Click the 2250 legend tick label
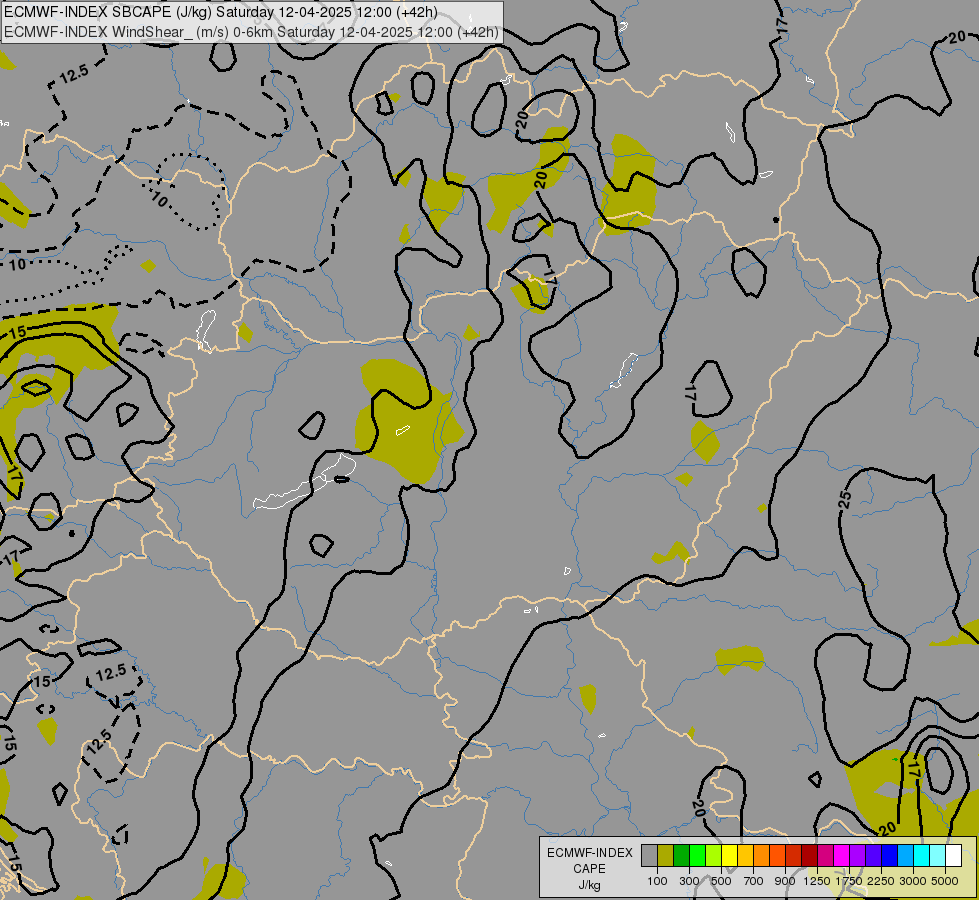979x900 pixels. (x=882, y=881)
